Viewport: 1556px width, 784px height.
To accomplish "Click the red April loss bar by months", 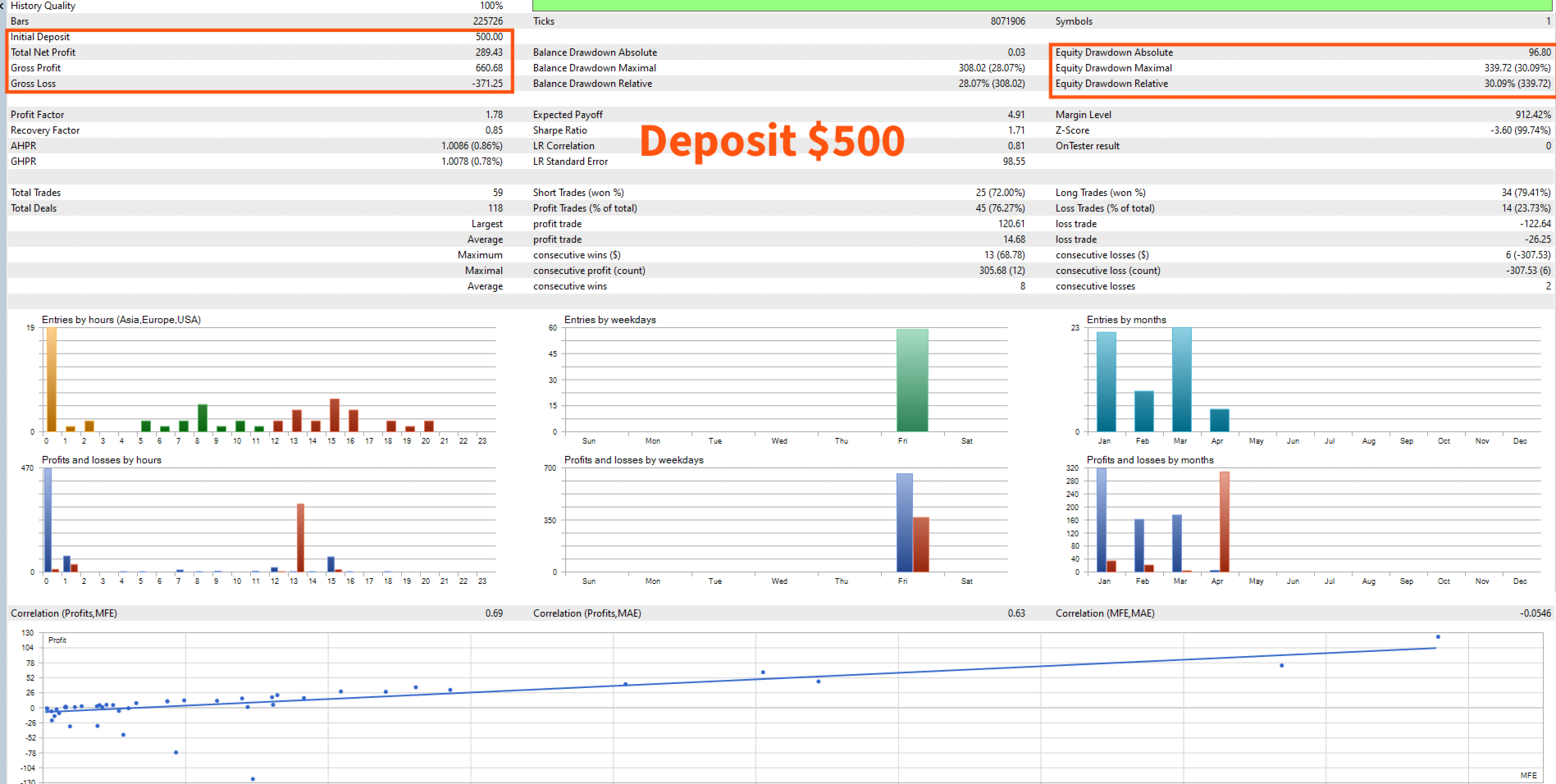I will click(x=1224, y=522).
